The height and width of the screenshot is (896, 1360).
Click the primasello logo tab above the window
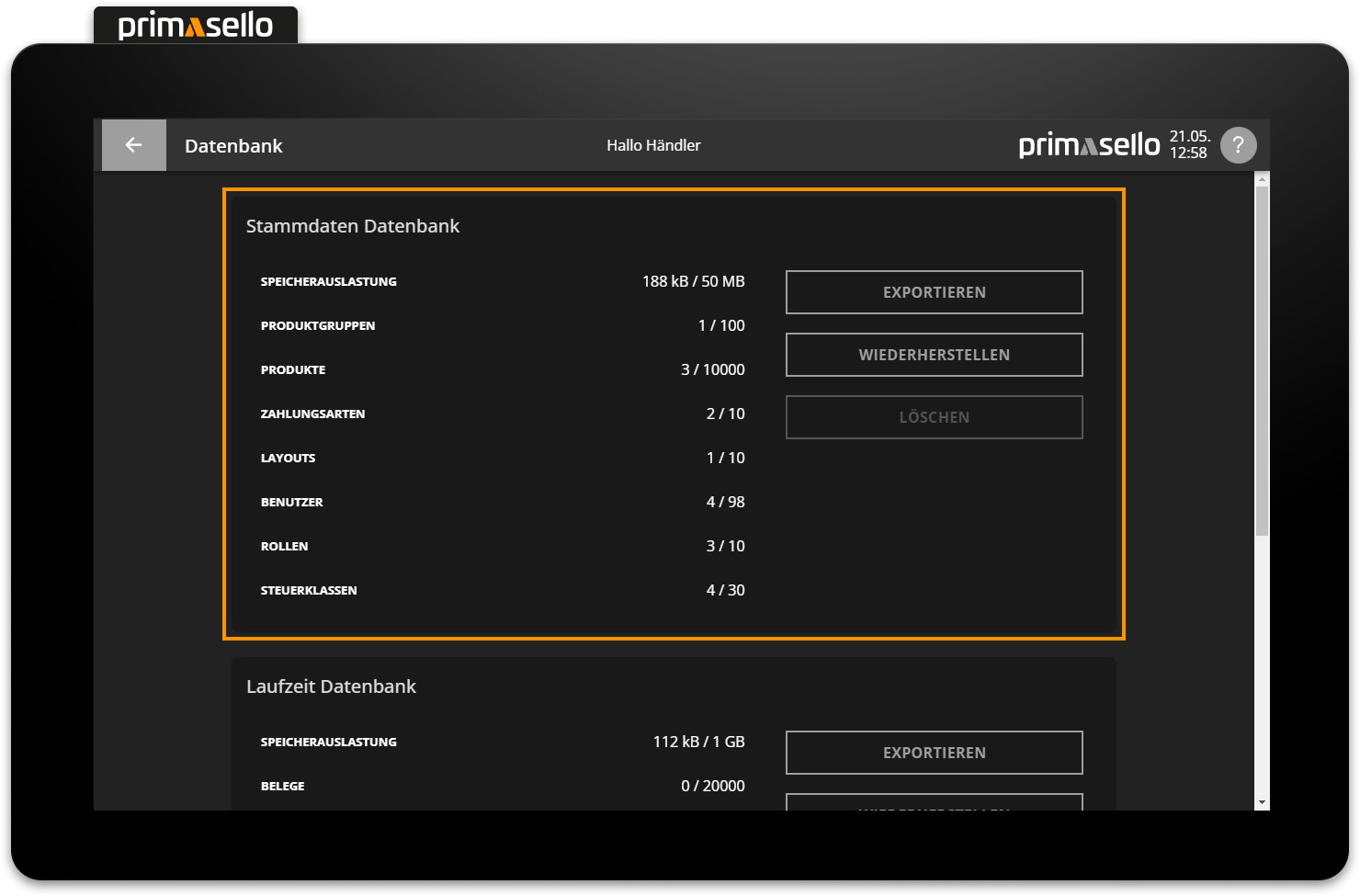(x=196, y=26)
